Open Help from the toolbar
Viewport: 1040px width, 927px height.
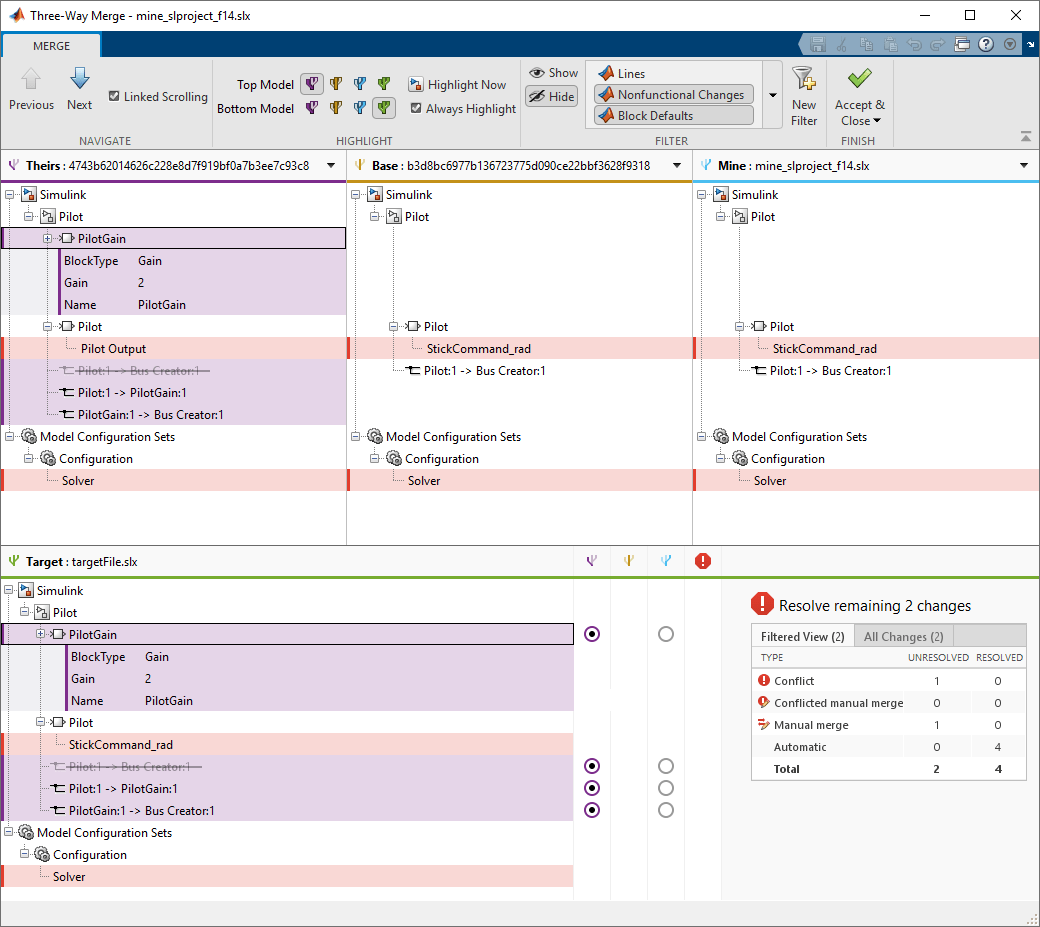(x=986, y=44)
